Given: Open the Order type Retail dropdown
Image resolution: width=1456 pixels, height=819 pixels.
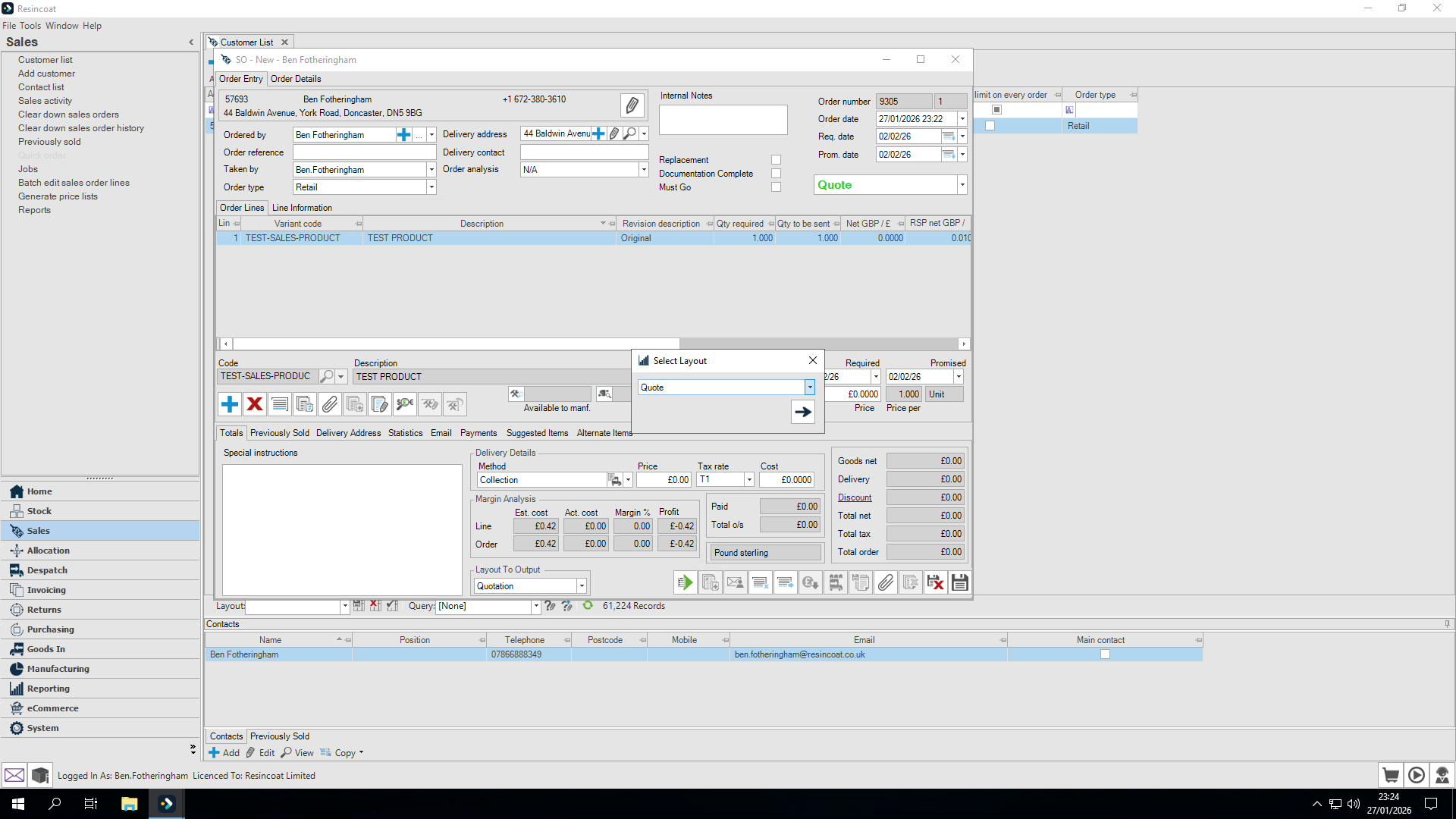Looking at the screenshot, I should (x=431, y=187).
